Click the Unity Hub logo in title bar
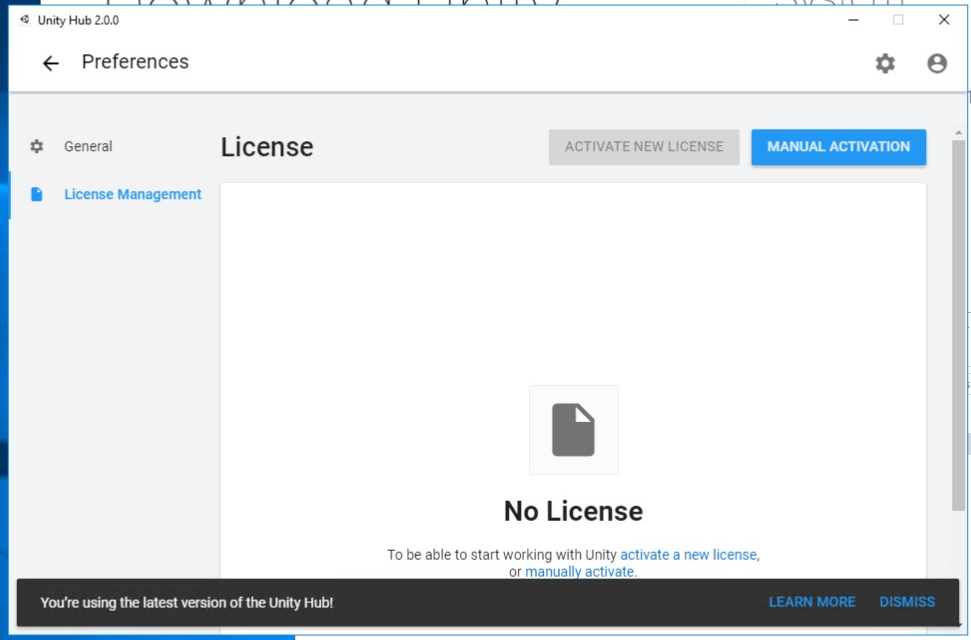The image size is (971, 640). click(24, 20)
